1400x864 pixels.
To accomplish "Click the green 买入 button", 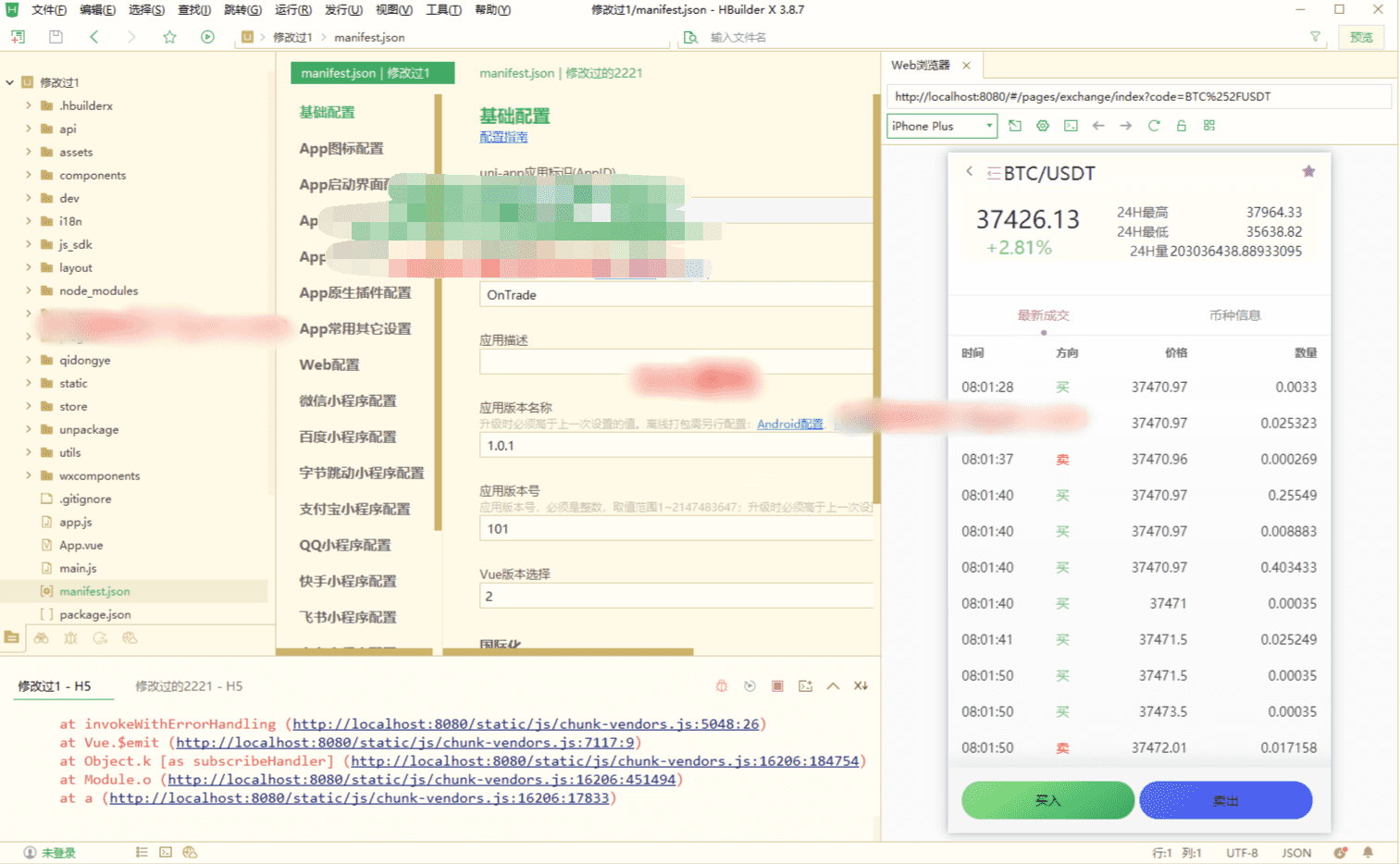I will click(x=1047, y=800).
